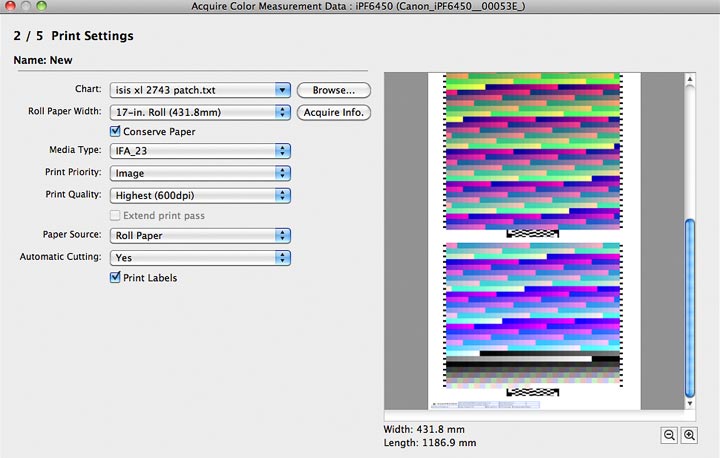Viewport: 720px width, 458px height.
Task: Click the yellow window minimize button
Action: pyautogui.click(x=26, y=6)
